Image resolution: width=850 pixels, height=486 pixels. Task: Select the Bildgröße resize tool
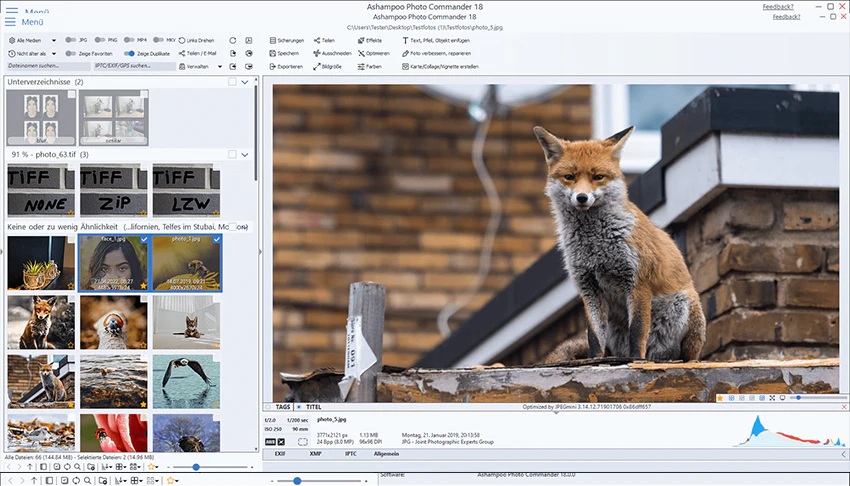click(x=327, y=67)
